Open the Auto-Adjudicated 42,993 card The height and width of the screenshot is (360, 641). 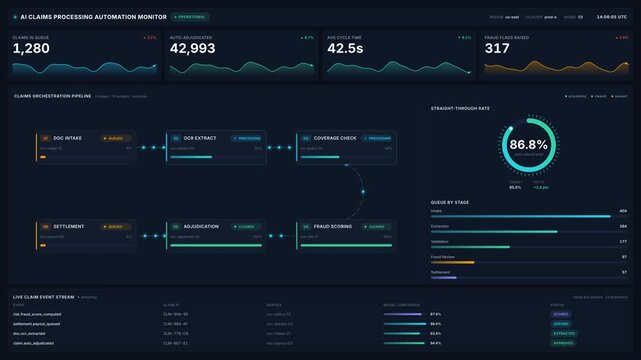coord(242,55)
